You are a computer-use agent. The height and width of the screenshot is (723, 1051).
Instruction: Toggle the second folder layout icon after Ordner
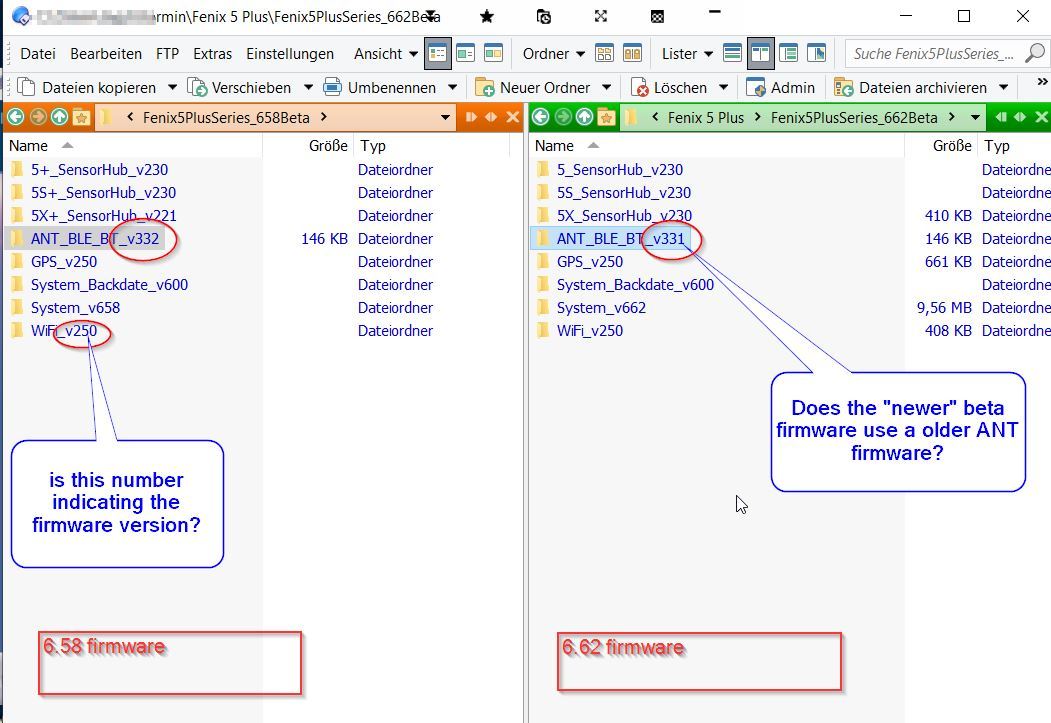point(632,53)
